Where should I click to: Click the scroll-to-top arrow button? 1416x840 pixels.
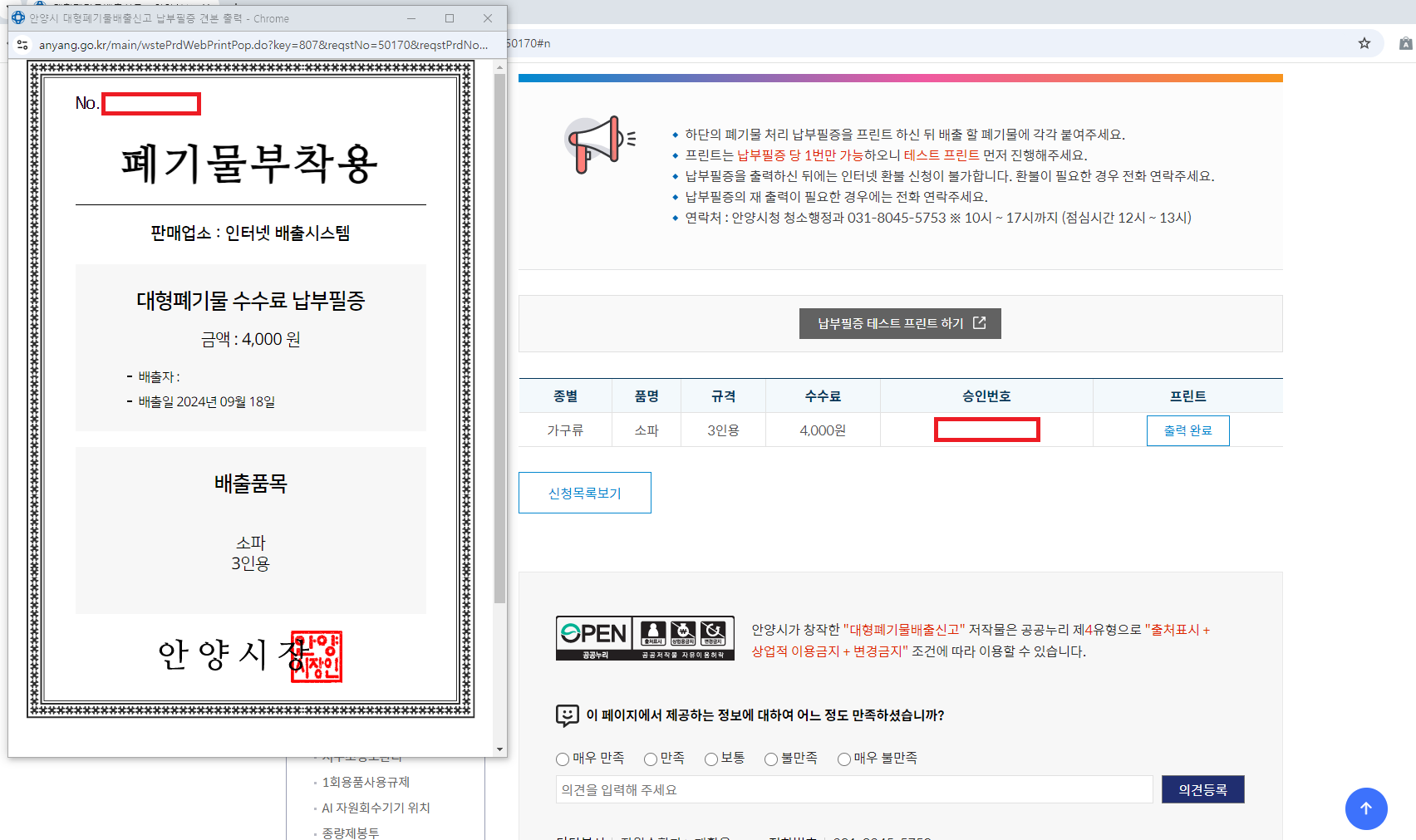(1366, 808)
